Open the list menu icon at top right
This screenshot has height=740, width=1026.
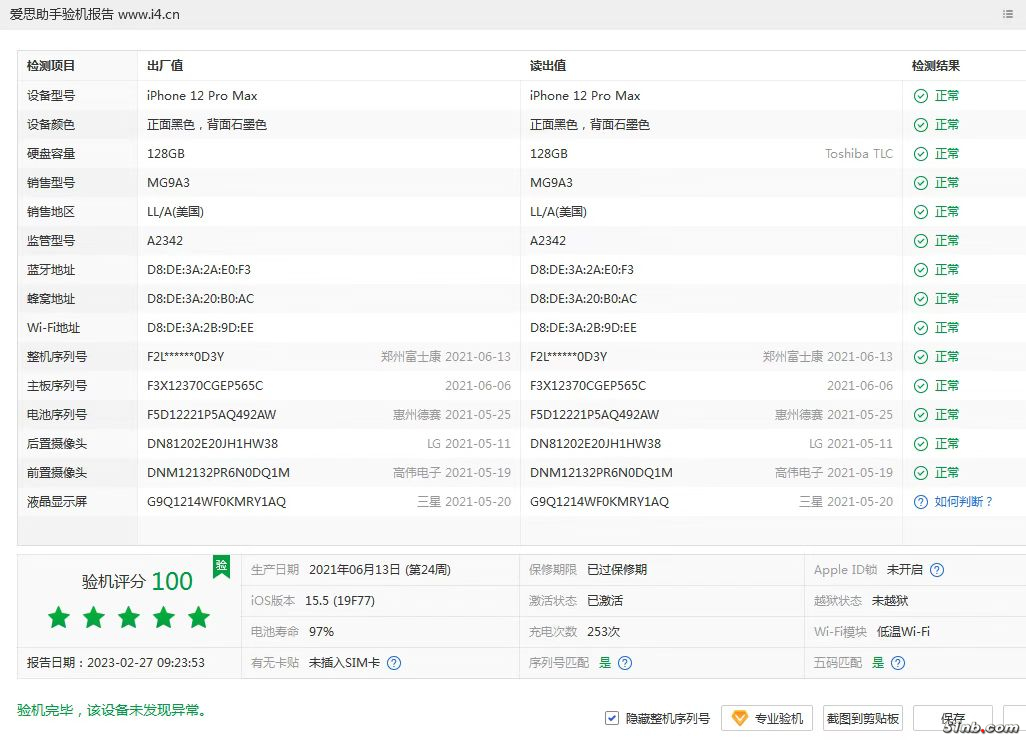1008,14
